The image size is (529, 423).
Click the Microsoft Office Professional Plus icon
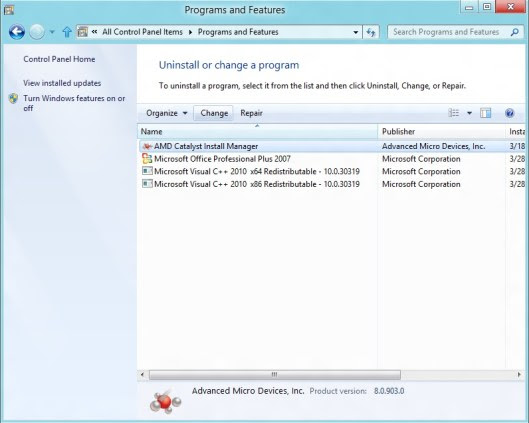(x=147, y=159)
